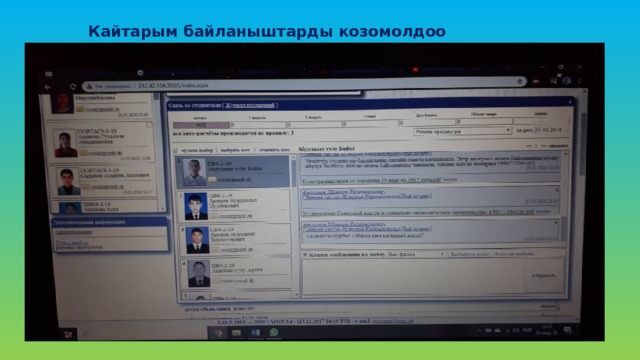
Task: Click the not-secure warning icon in address bar
Action: click(89, 86)
